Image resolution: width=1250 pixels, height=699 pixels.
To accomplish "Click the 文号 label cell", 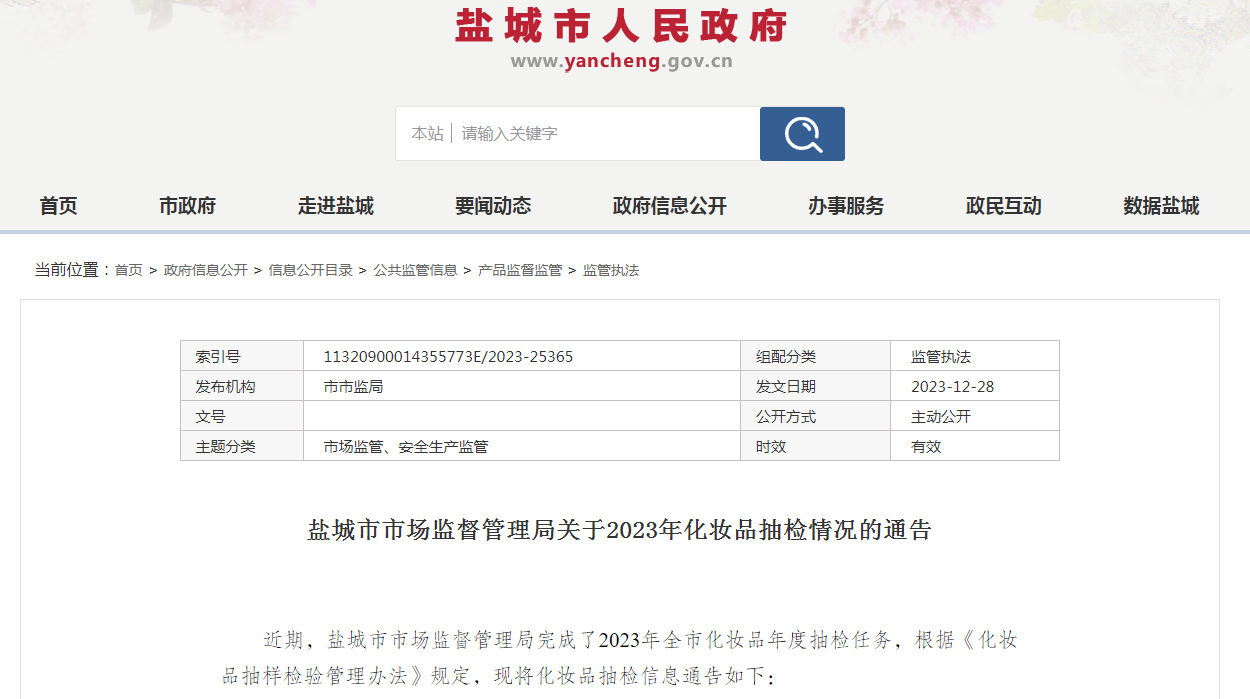I will pos(242,416).
